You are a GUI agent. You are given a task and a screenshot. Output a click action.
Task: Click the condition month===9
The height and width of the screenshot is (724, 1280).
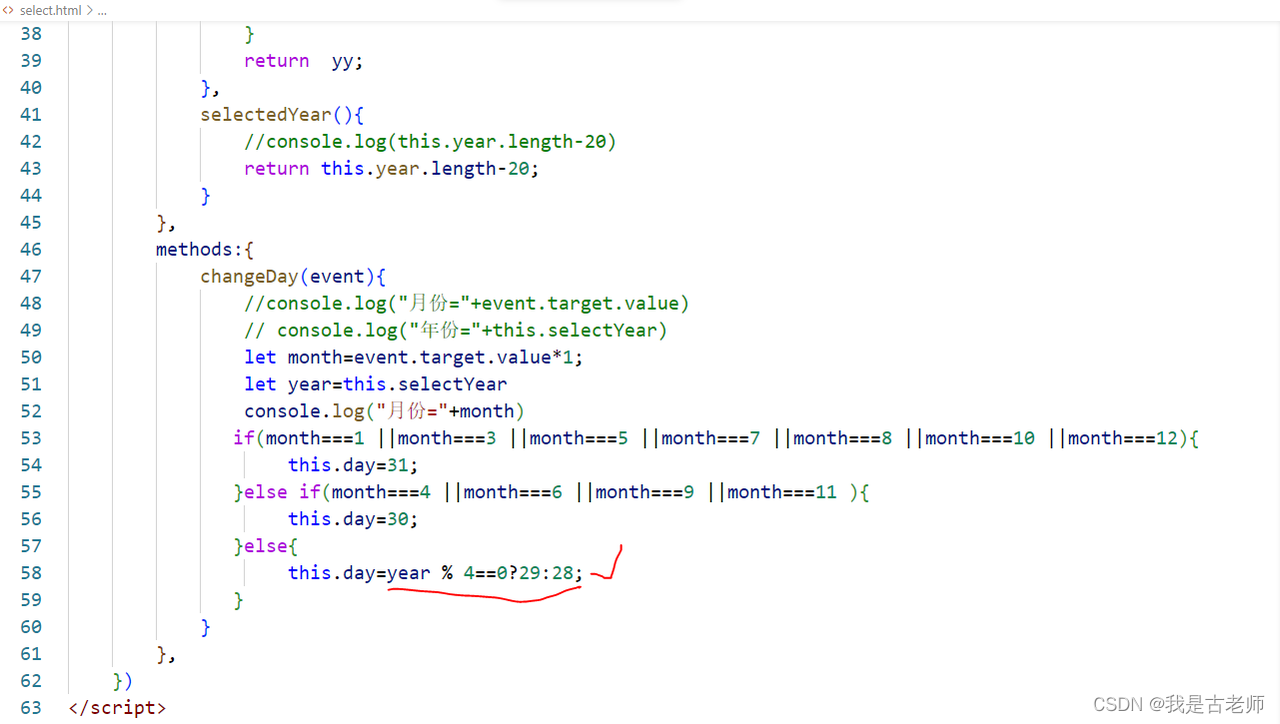[x=645, y=492]
